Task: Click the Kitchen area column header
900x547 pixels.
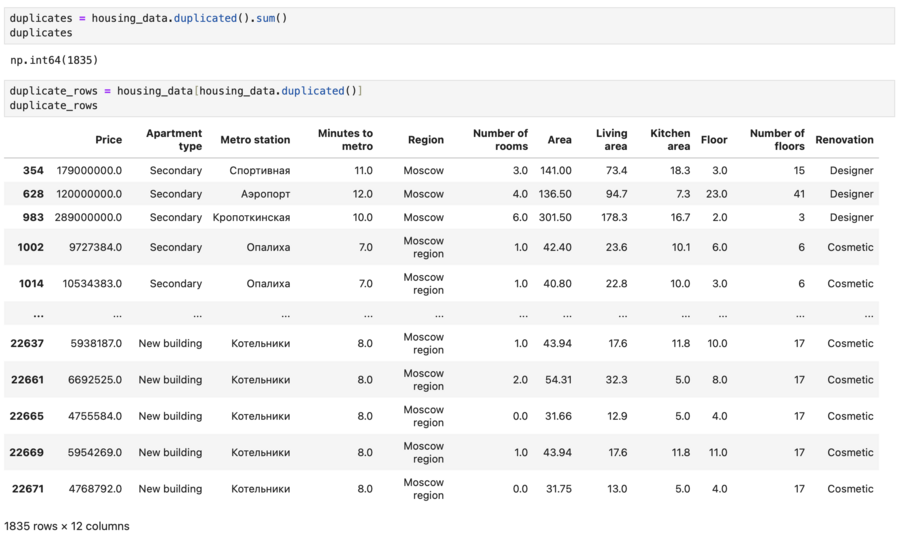Action: (x=670, y=140)
